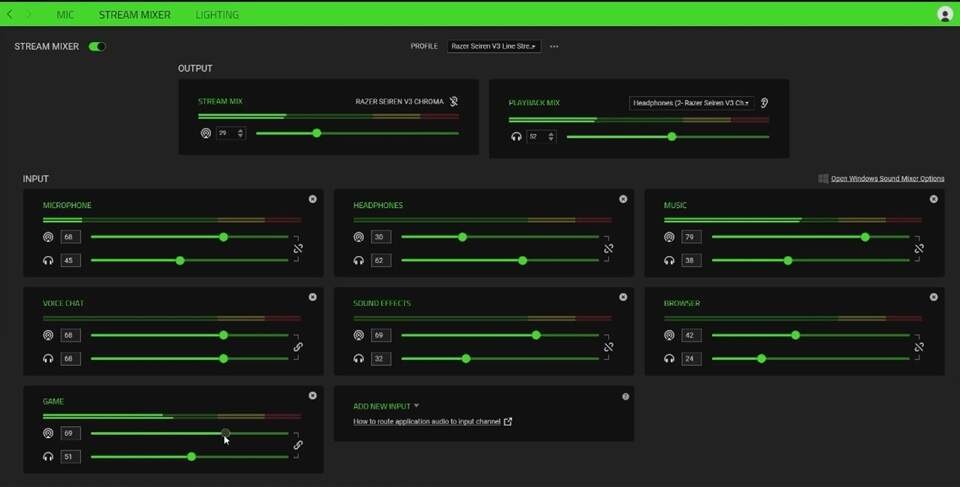960x487 pixels.
Task: Click Microphone playback headphone icon
Action: point(48,260)
